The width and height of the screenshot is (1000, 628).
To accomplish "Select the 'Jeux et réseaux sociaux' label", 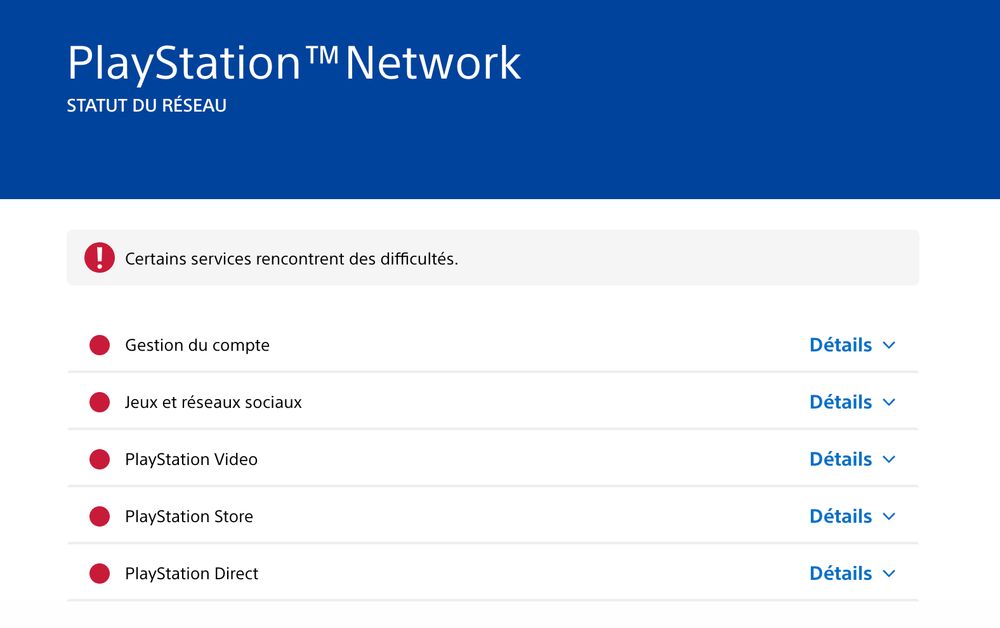I will click(x=213, y=402).
